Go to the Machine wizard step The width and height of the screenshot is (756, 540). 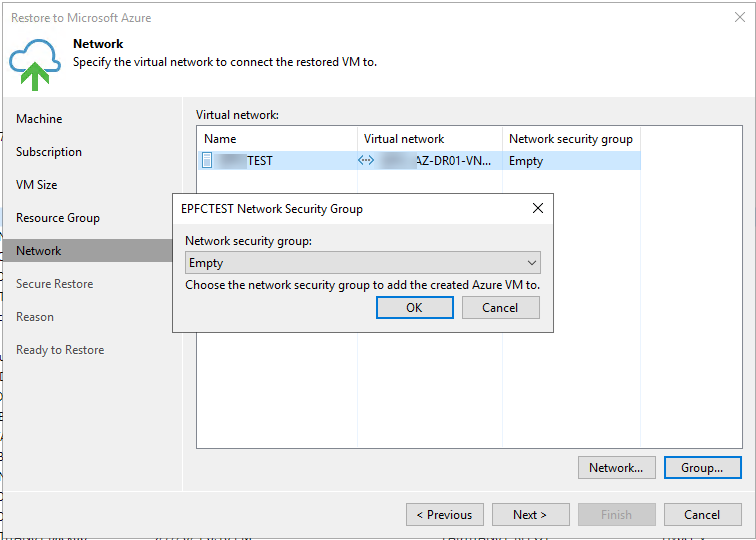[x=39, y=119]
